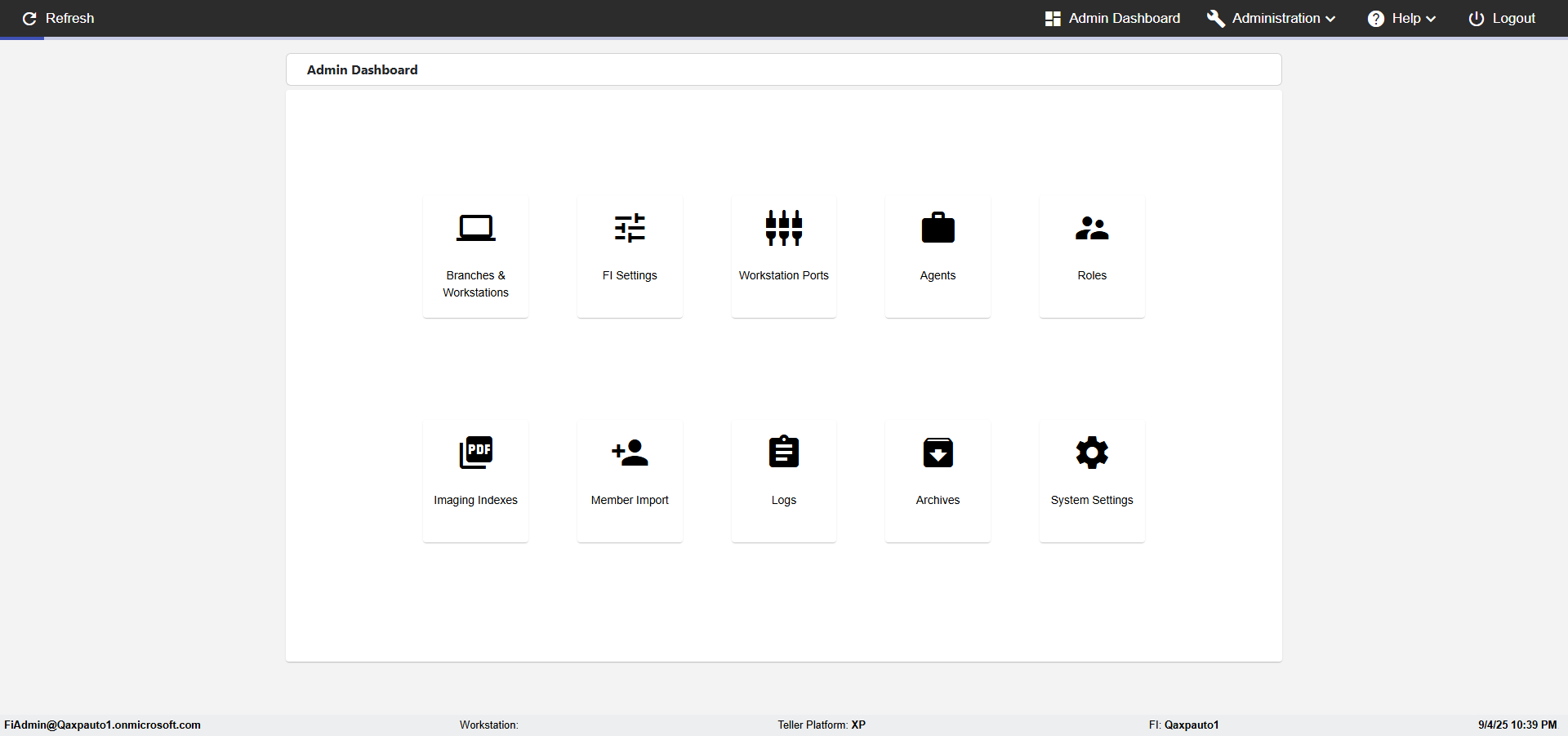The width and height of the screenshot is (1568, 736).
Task: Expand the Administration dropdown chevron
Action: [x=1330, y=19]
